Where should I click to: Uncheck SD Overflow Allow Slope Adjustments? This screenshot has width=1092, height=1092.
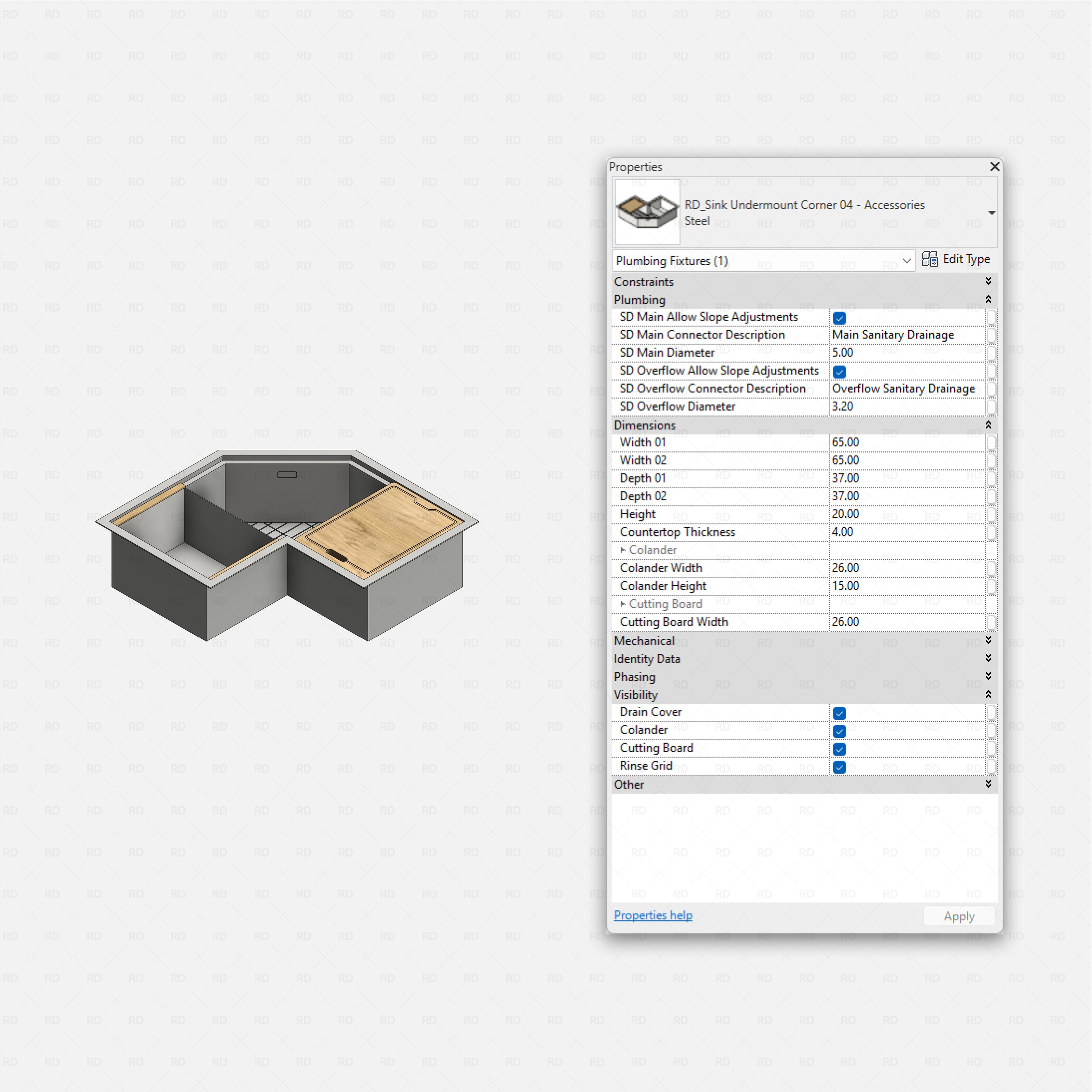(839, 371)
